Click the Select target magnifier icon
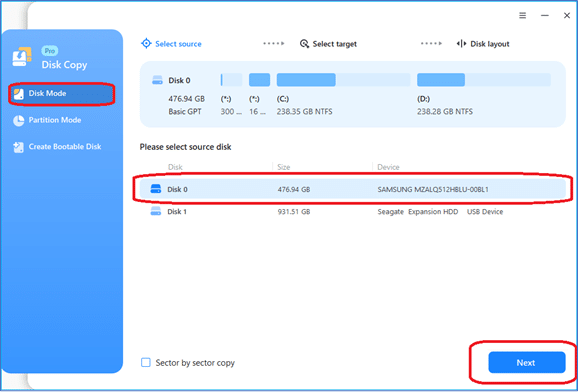This screenshot has width=578, height=392. click(x=304, y=44)
